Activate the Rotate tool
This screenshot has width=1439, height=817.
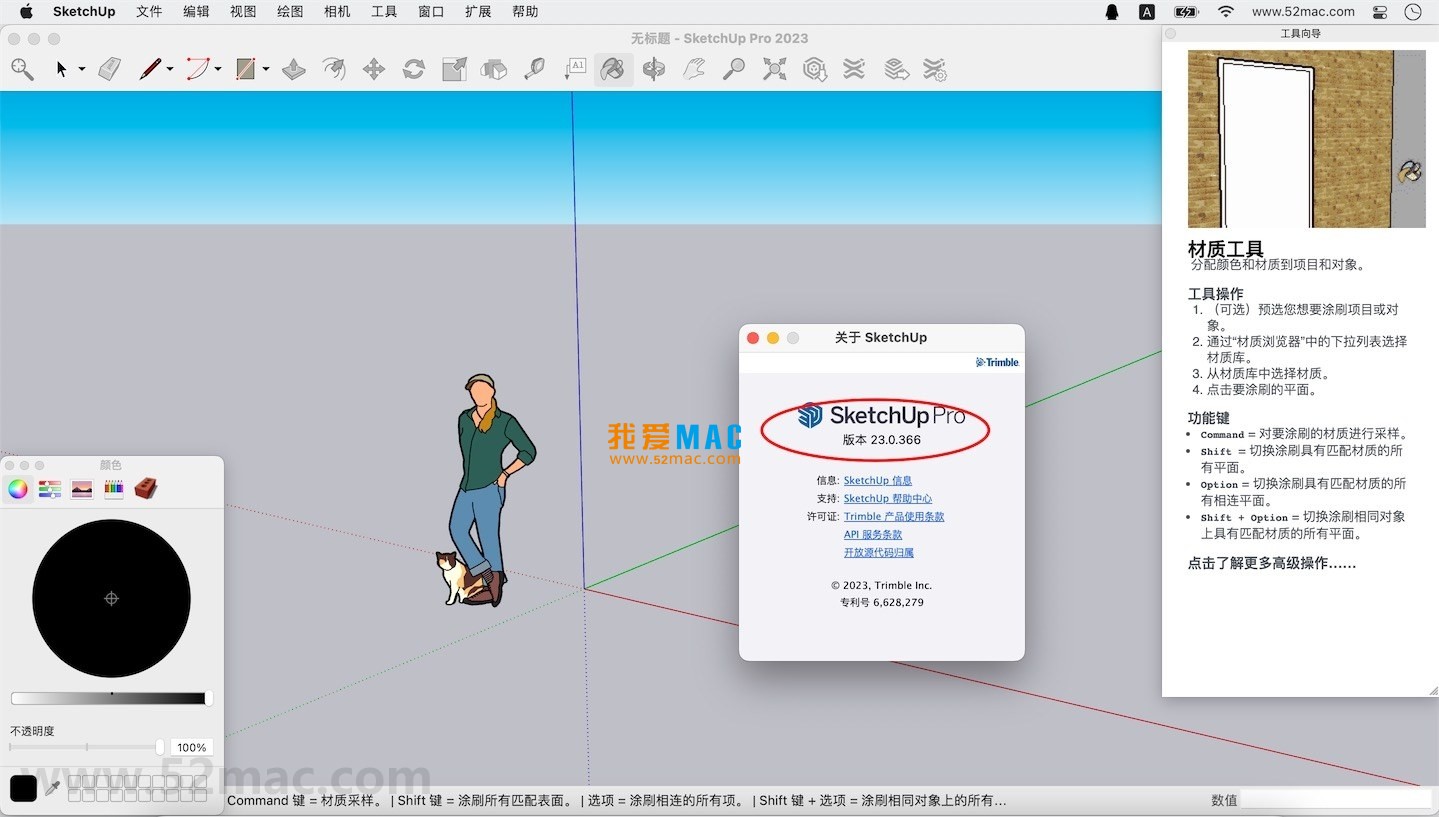click(414, 69)
